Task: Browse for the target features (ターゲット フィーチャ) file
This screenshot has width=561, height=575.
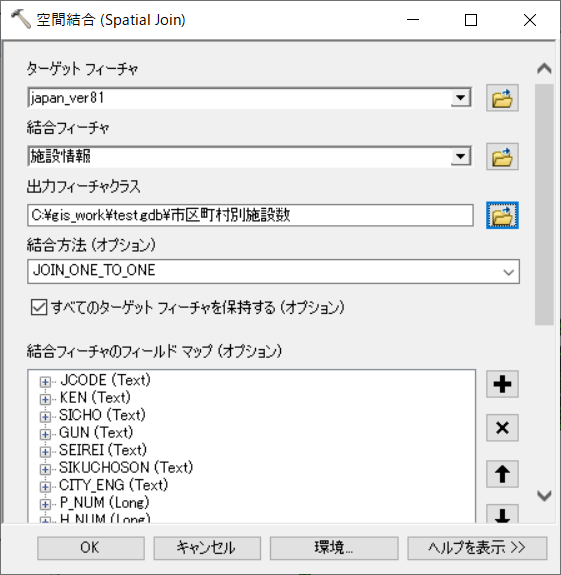Action: coord(502,98)
